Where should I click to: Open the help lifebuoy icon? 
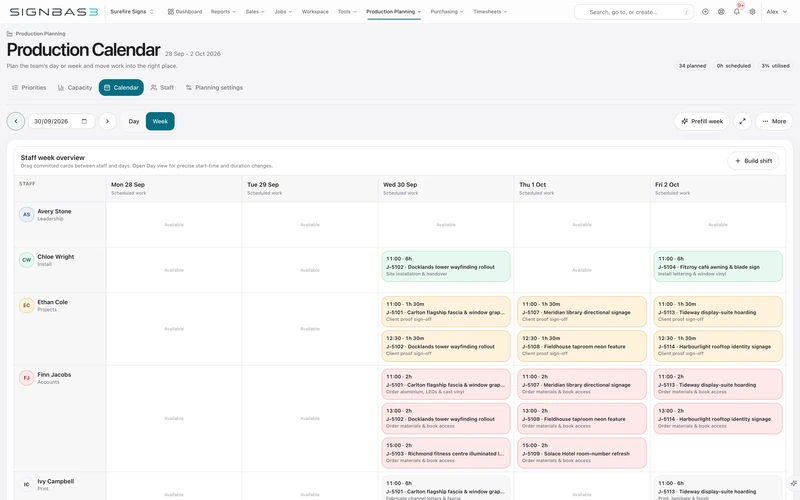pos(721,12)
